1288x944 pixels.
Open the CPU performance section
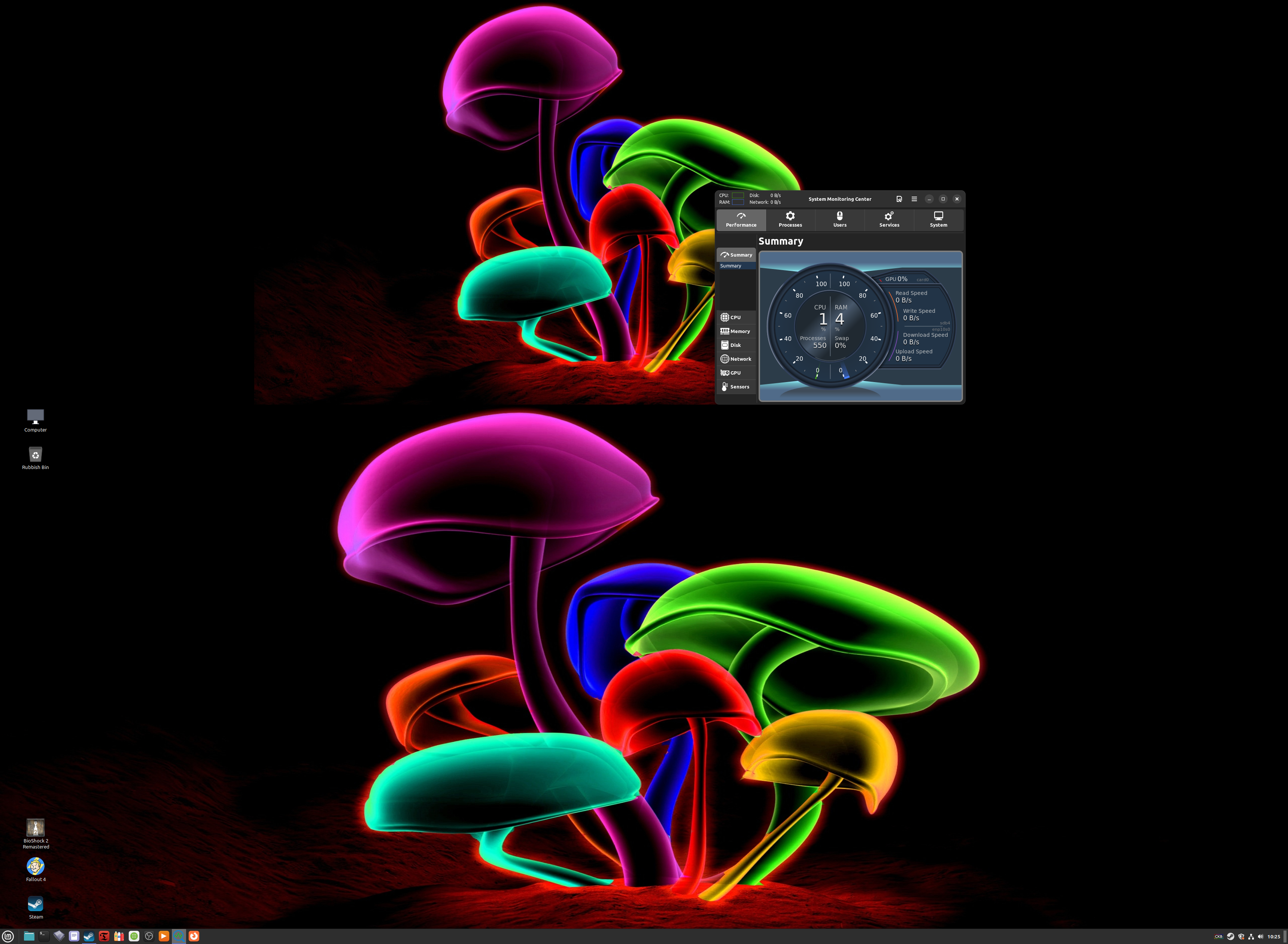(x=736, y=317)
